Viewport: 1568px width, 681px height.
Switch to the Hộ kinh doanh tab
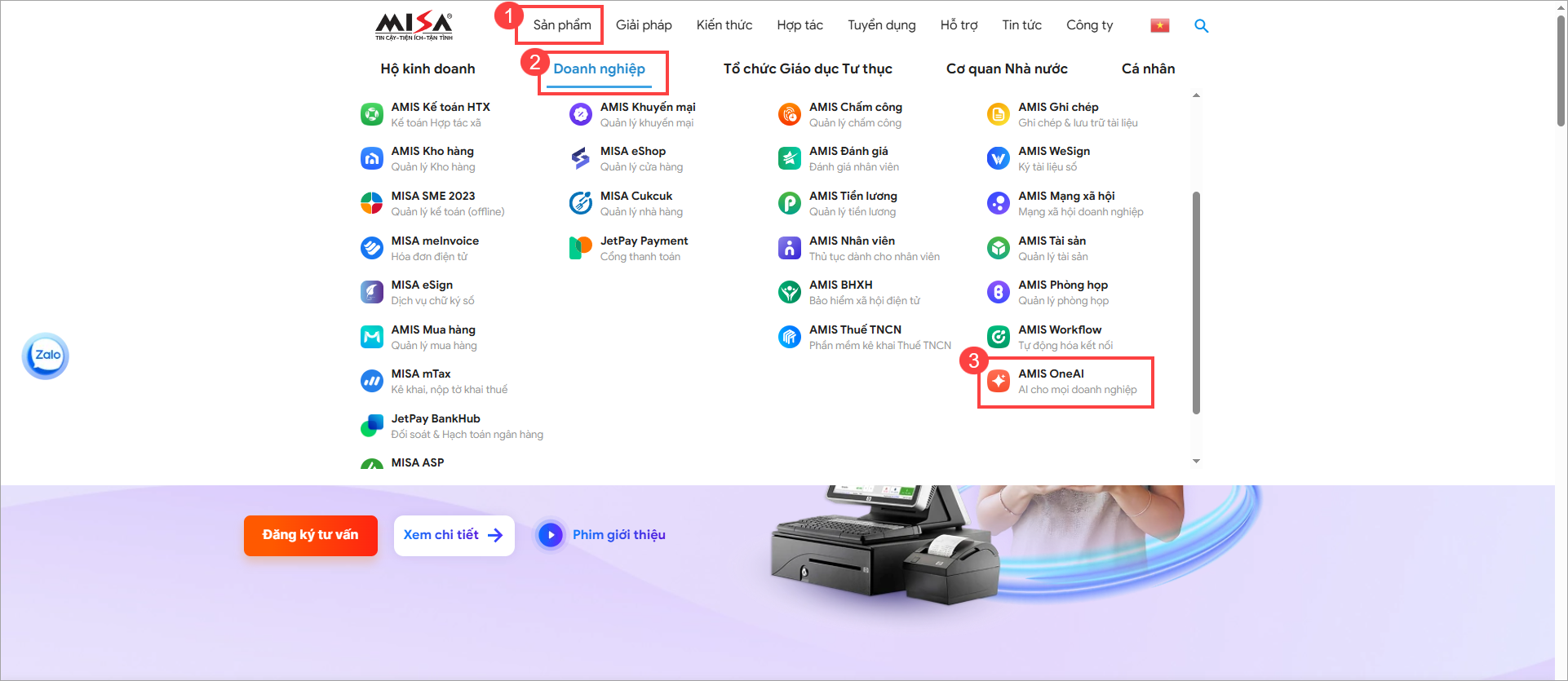pos(427,69)
